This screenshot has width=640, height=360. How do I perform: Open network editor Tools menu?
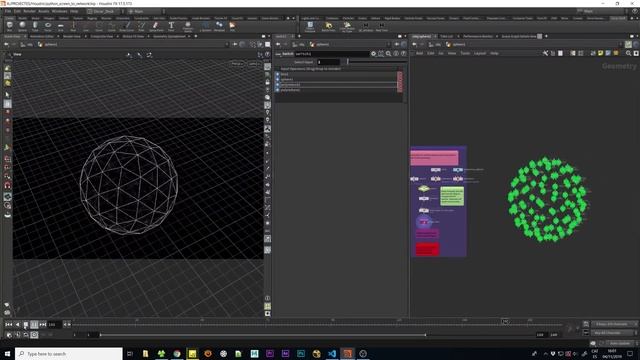click(465, 53)
